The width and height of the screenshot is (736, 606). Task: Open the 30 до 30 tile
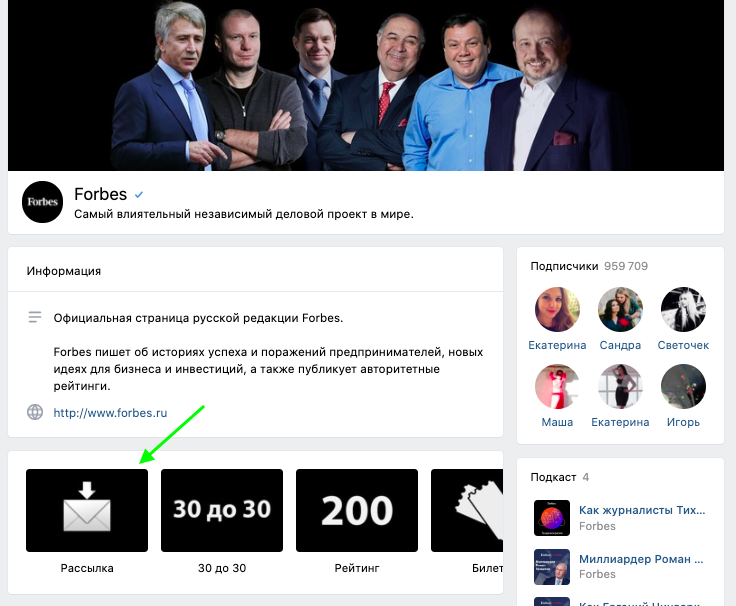click(x=222, y=510)
